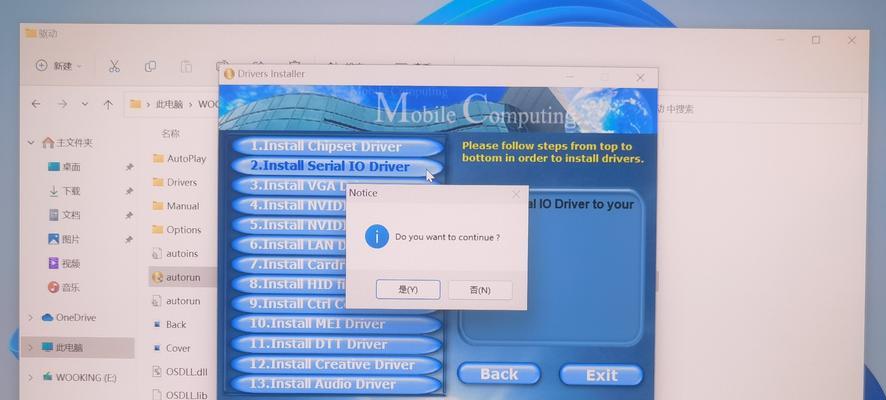The image size is (886, 400).
Task: Go up one folder level
Action: coord(108,104)
